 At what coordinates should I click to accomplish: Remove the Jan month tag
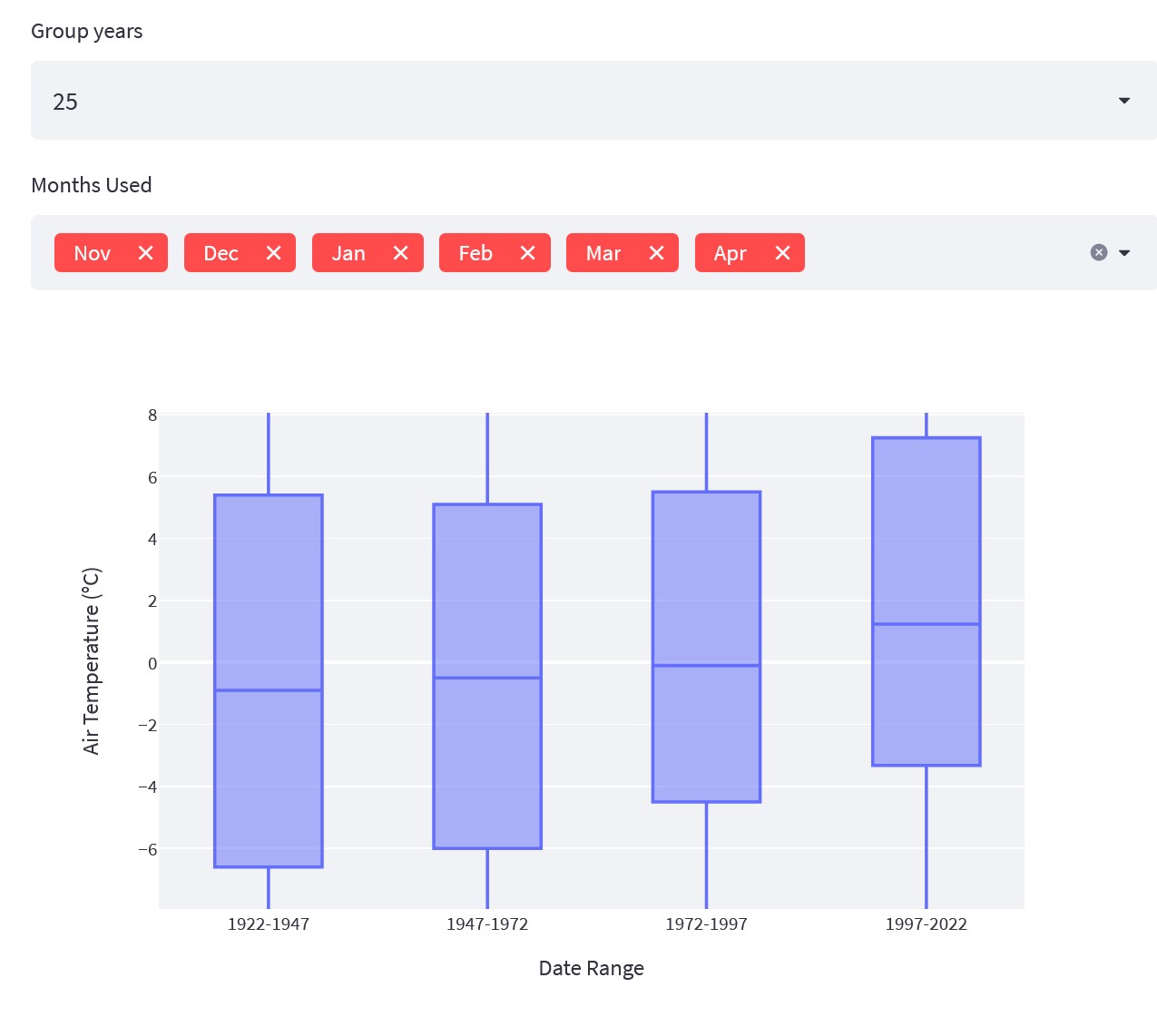pyautogui.click(x=400, y=253)
